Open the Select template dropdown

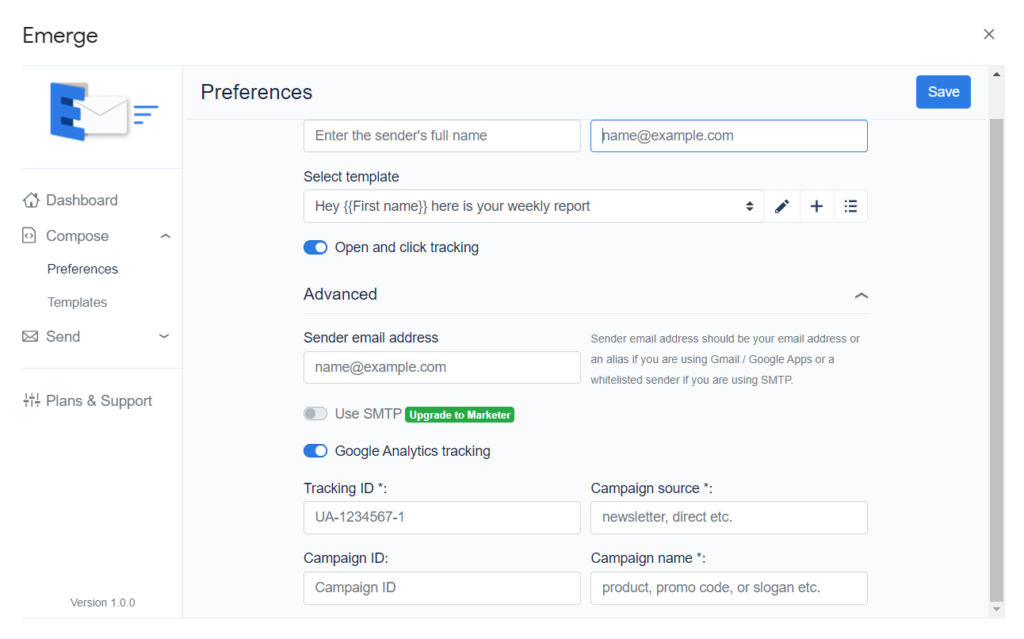[534, 206]
